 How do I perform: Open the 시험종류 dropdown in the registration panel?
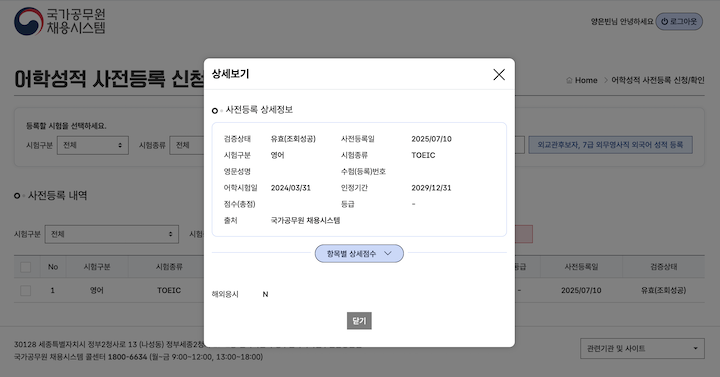point(187,145)
